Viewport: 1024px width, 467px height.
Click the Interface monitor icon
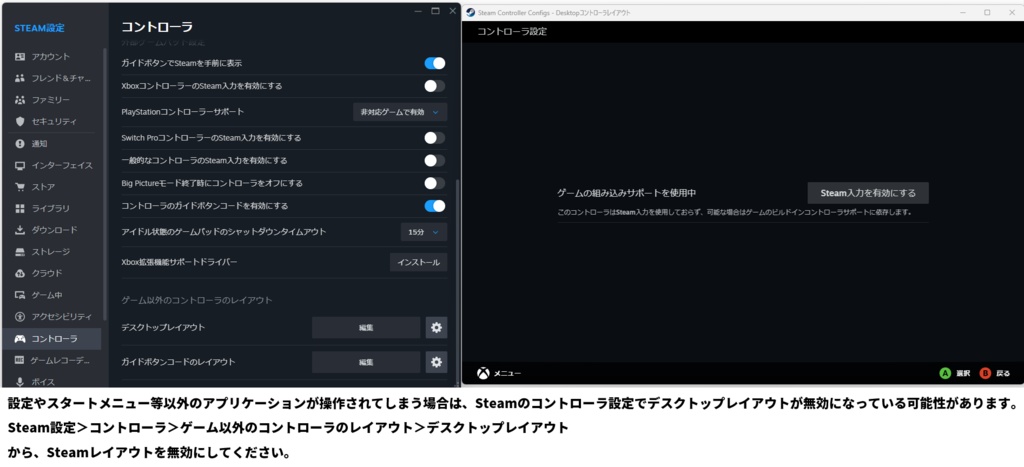tap(20, 165)
